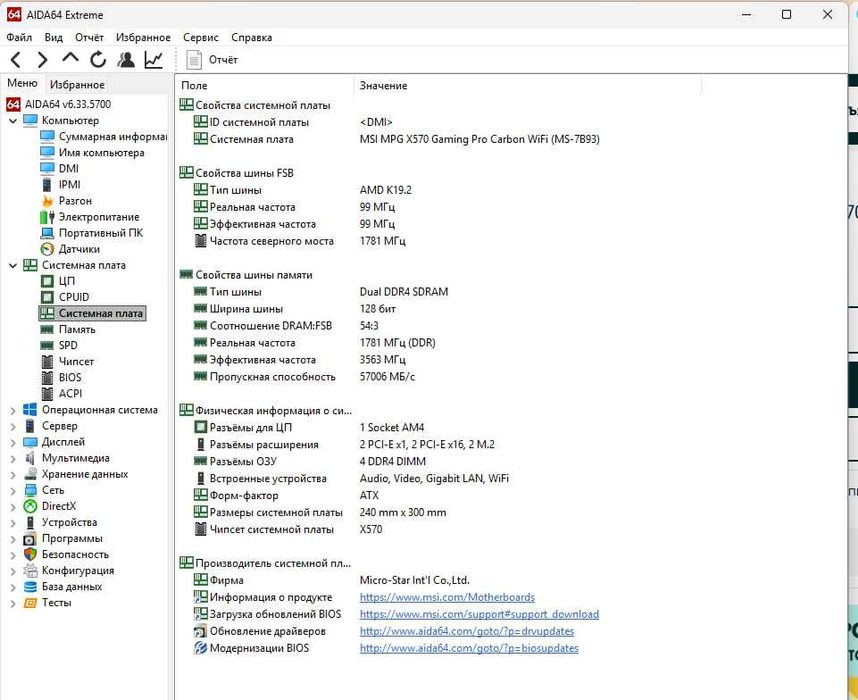858x700 pixels.
Task: Select the highlighted Системная плата child item
Action: point(92,314)
